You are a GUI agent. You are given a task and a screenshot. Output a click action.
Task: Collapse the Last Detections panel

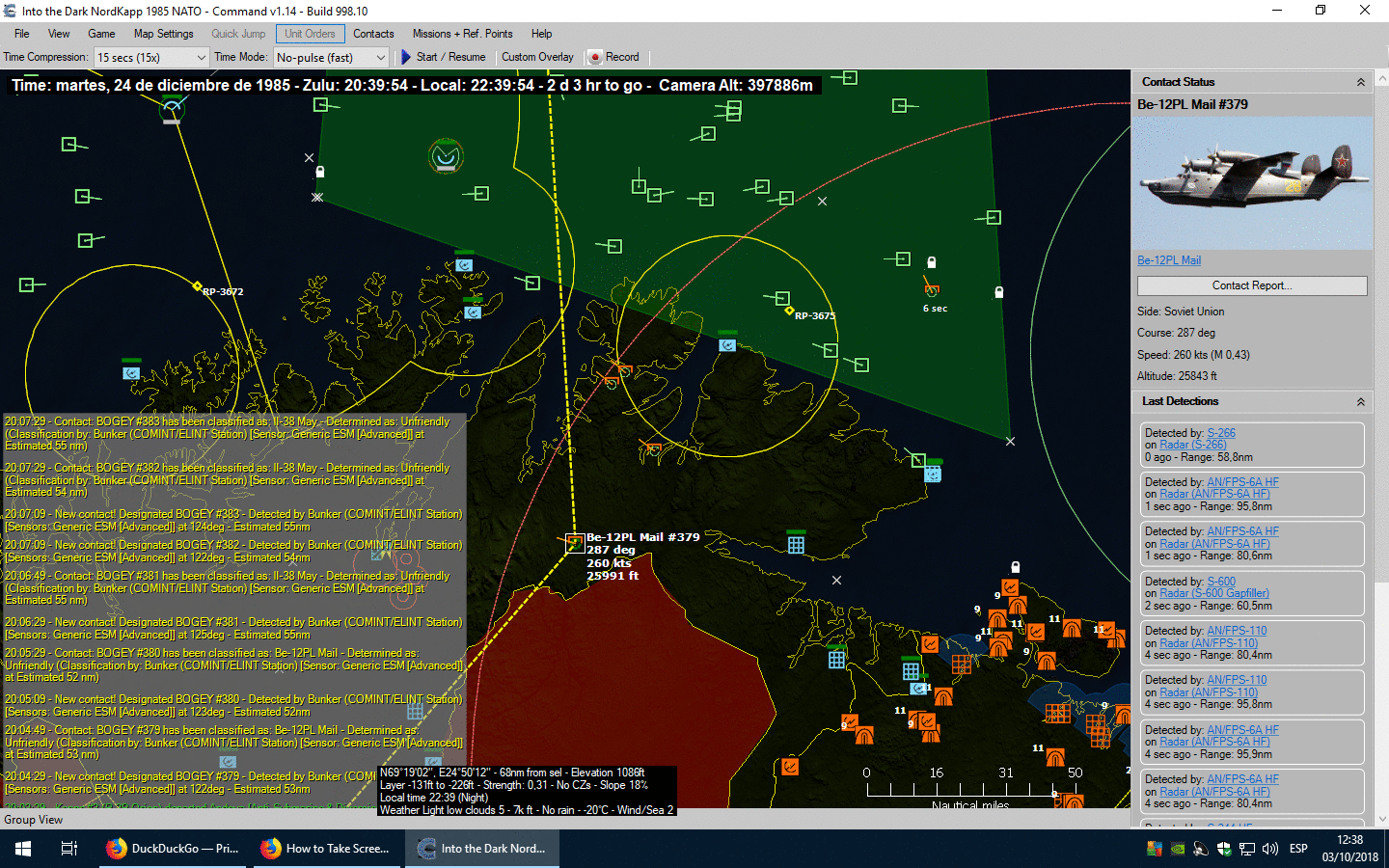coord(1360,401)
